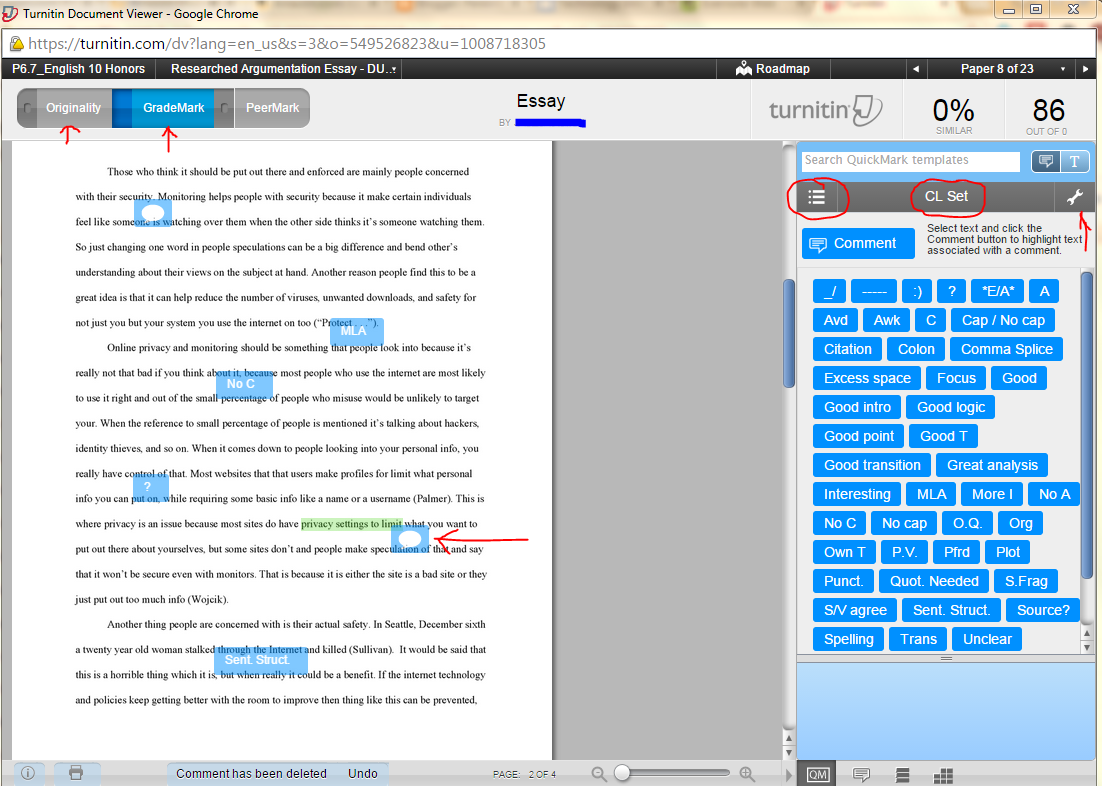Click the text comment T icon

tap(1075, 161)
